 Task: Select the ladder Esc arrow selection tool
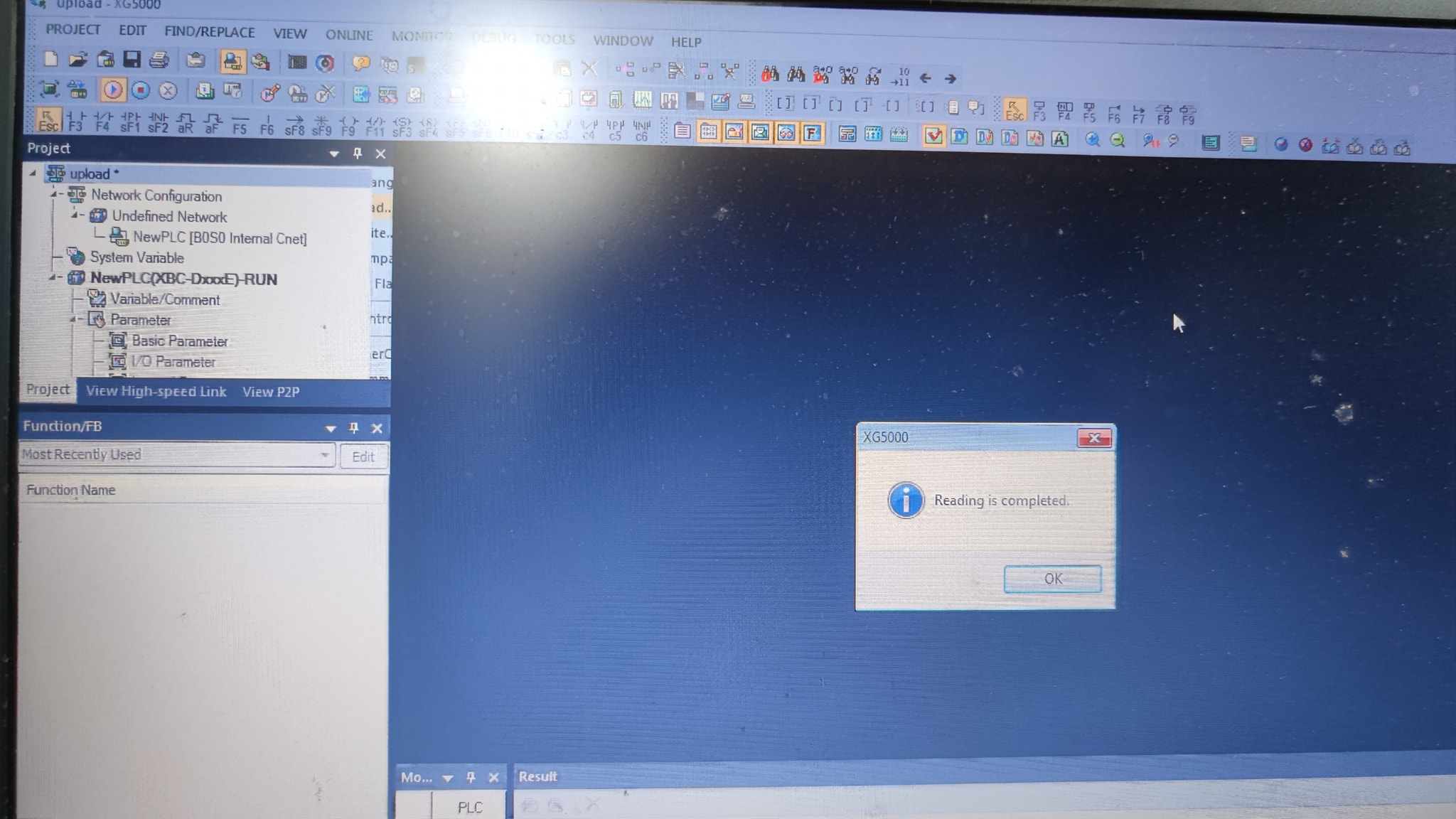tap(48, 120)
